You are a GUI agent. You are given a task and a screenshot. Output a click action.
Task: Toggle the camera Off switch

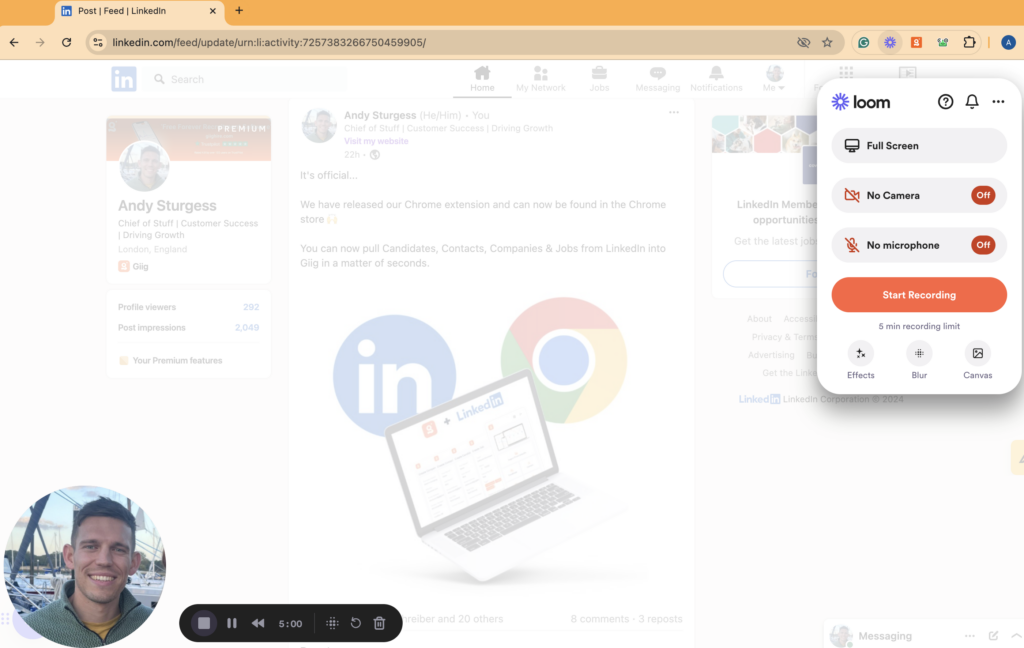click(x=983, y=195)
